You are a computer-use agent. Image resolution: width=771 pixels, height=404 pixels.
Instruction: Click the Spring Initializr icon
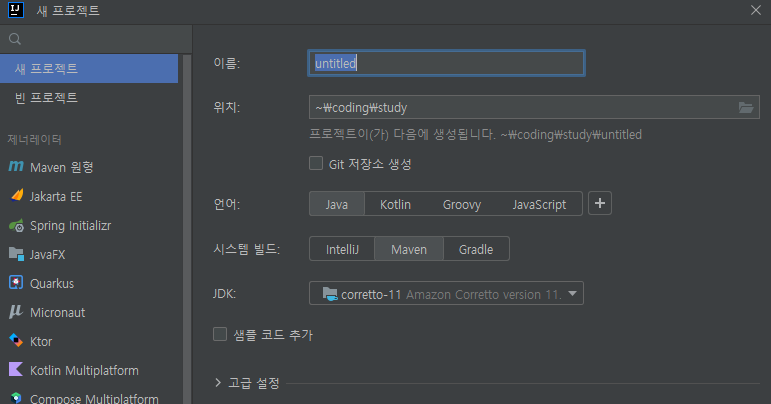(16, 226)
